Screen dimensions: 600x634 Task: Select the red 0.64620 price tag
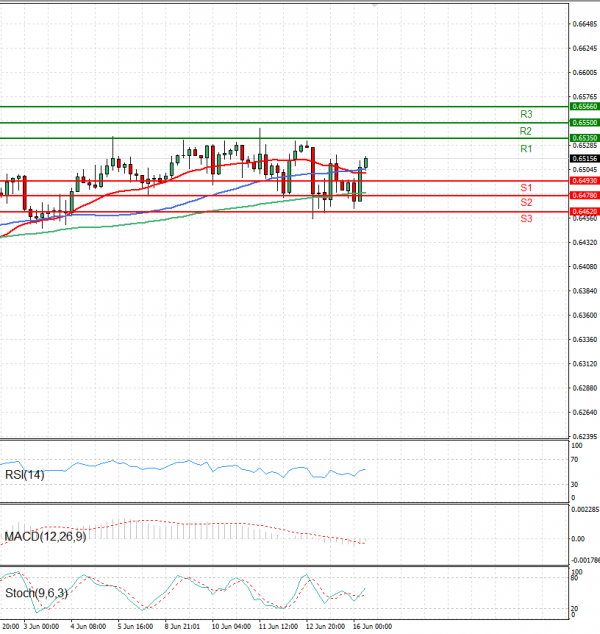coord(585,211)
